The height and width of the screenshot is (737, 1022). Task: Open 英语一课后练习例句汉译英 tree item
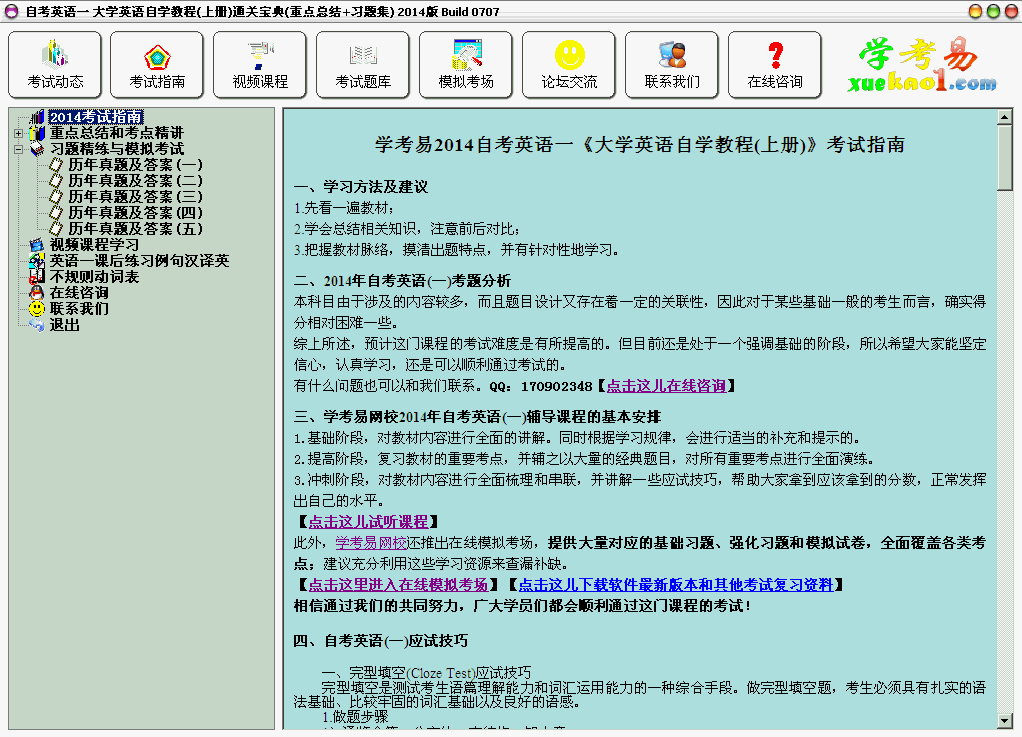(x=139, y=261)
